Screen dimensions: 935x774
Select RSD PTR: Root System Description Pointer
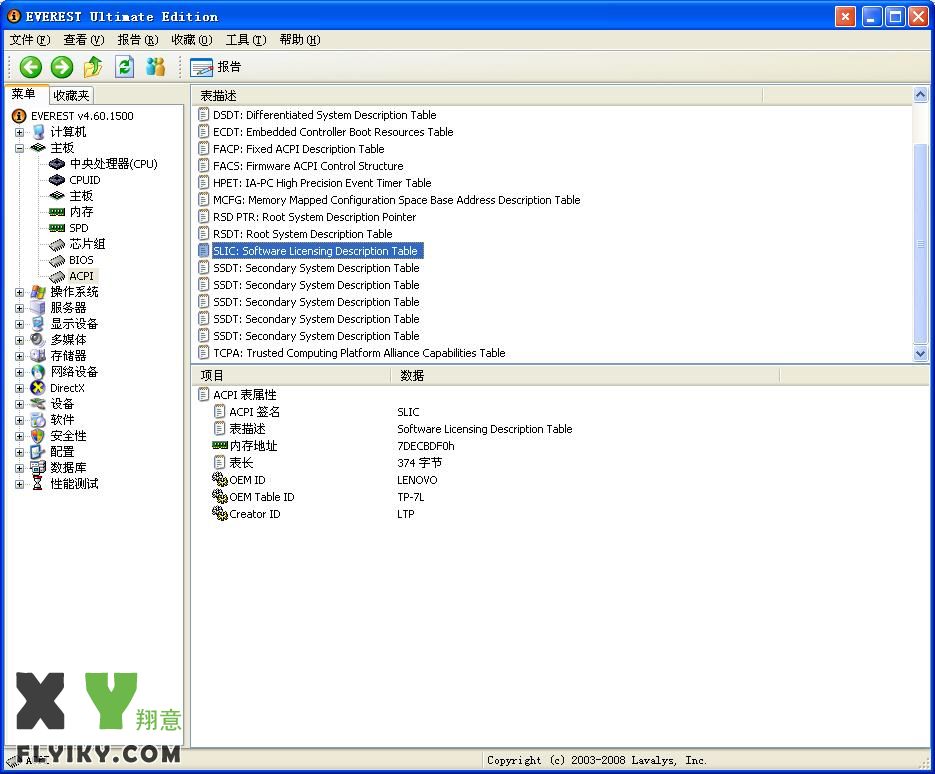[308, 217]
